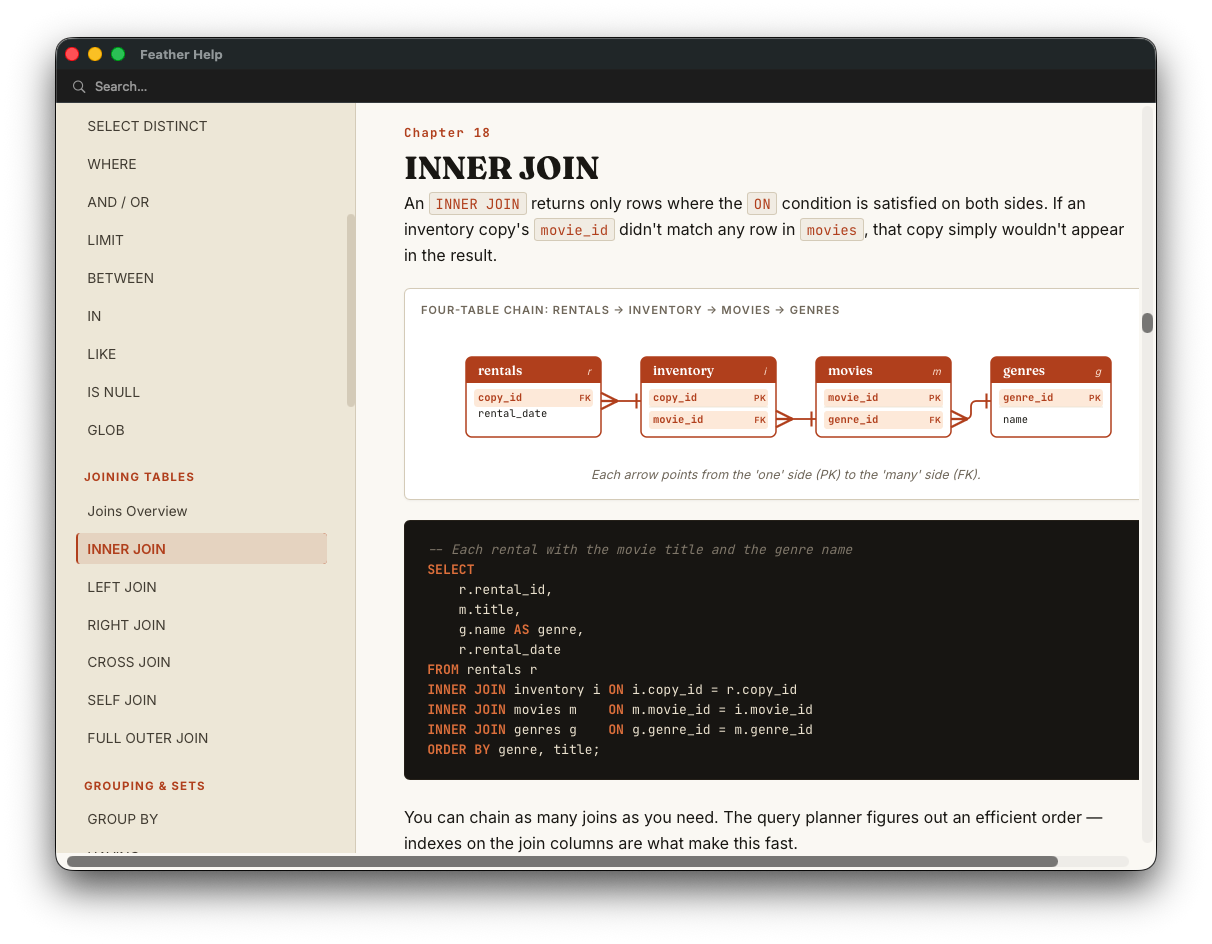Click the search magnifier icon
This screenshot has height=944, width=1212.
pos(79,87)
